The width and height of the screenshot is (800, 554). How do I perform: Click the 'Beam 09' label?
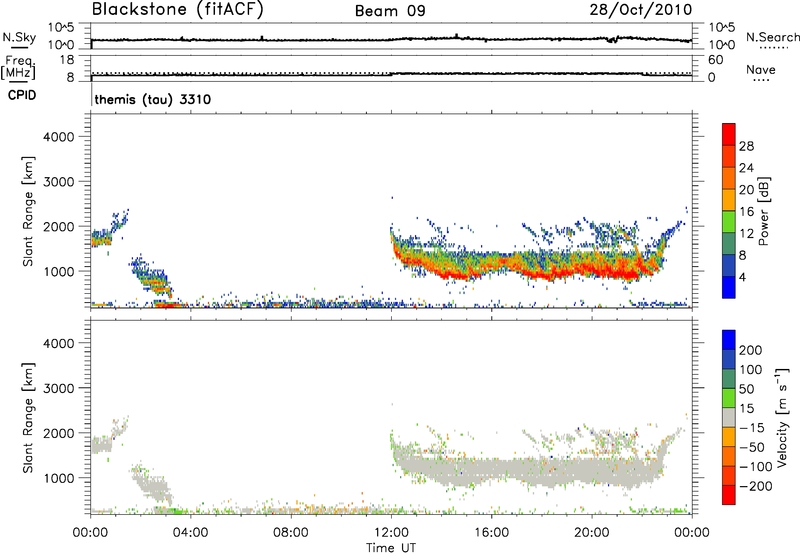pyautogui.click(x=390, y=11)
